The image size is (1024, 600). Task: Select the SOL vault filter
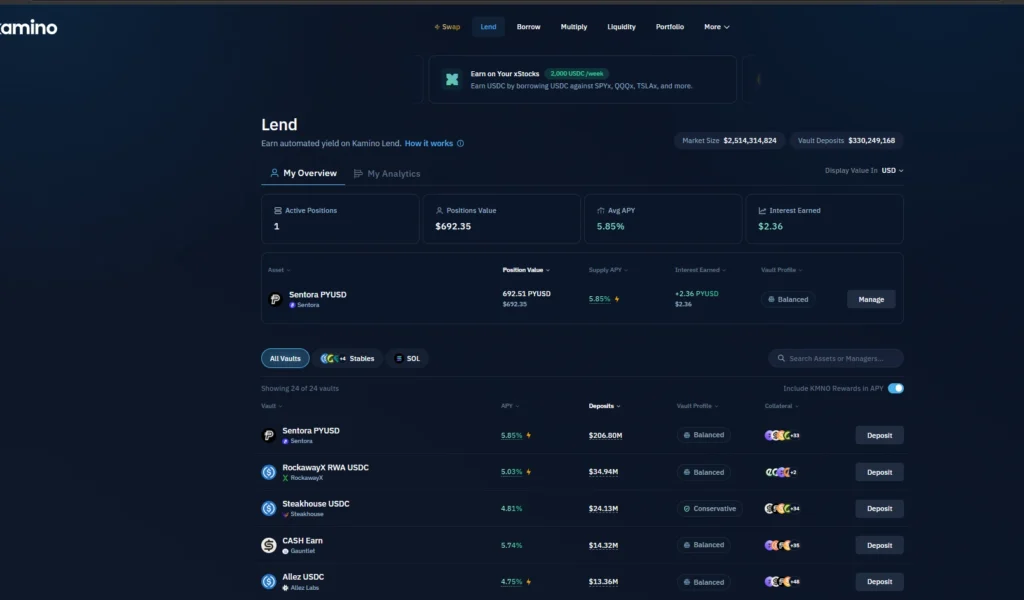(x=408, y=358)
